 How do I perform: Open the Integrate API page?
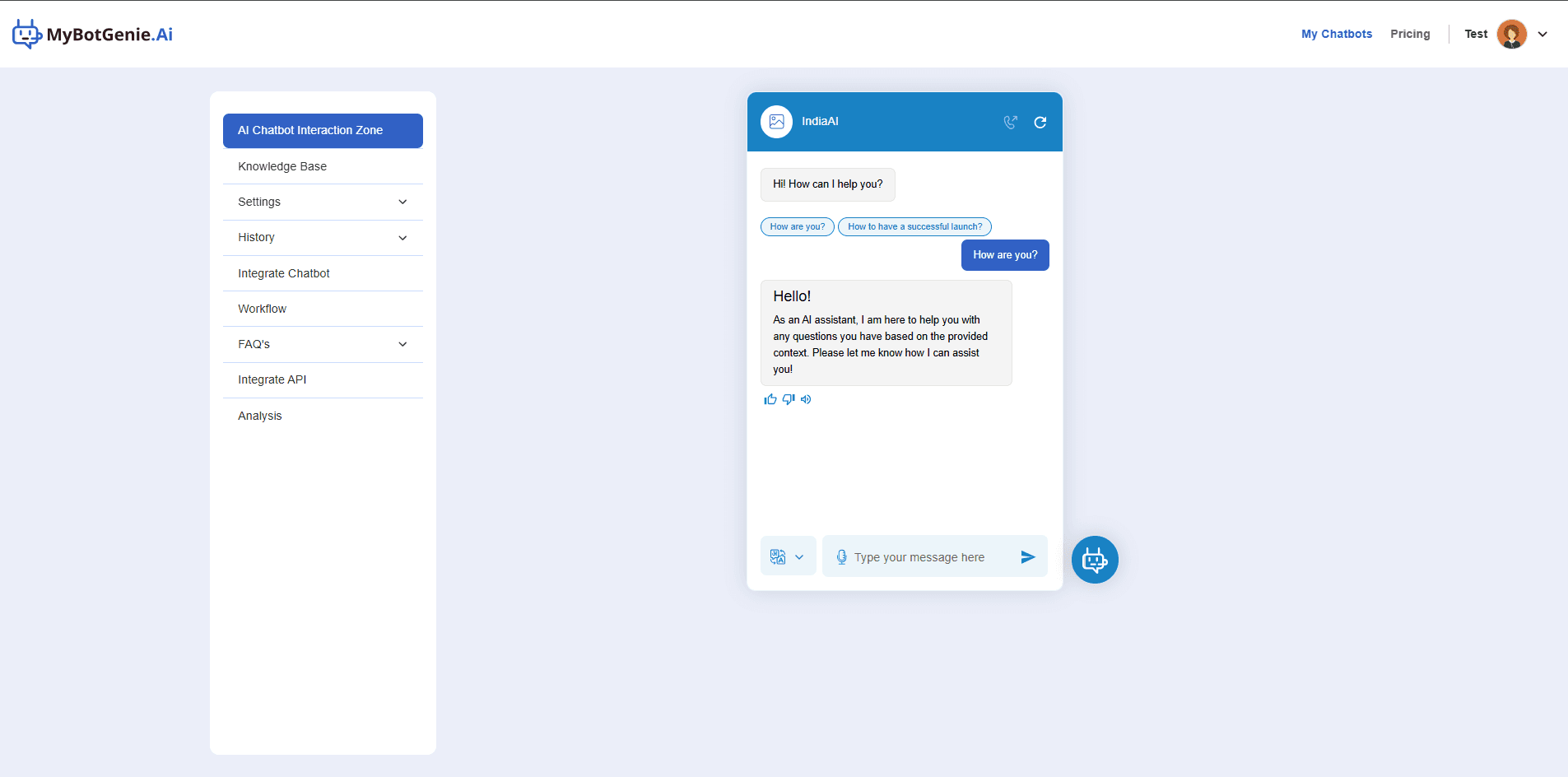click(323, 379)
